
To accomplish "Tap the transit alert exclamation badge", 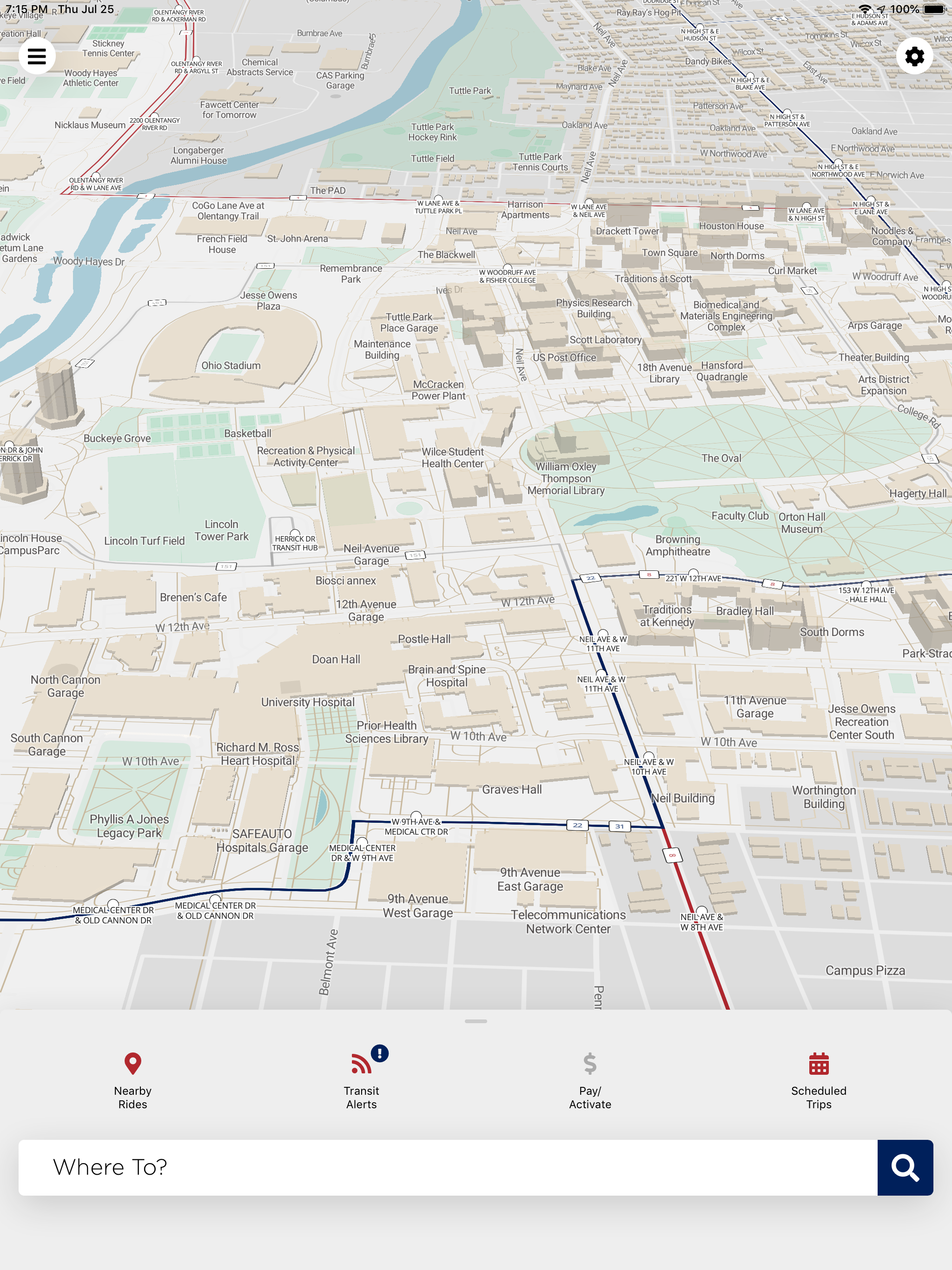I will 379,1053.
